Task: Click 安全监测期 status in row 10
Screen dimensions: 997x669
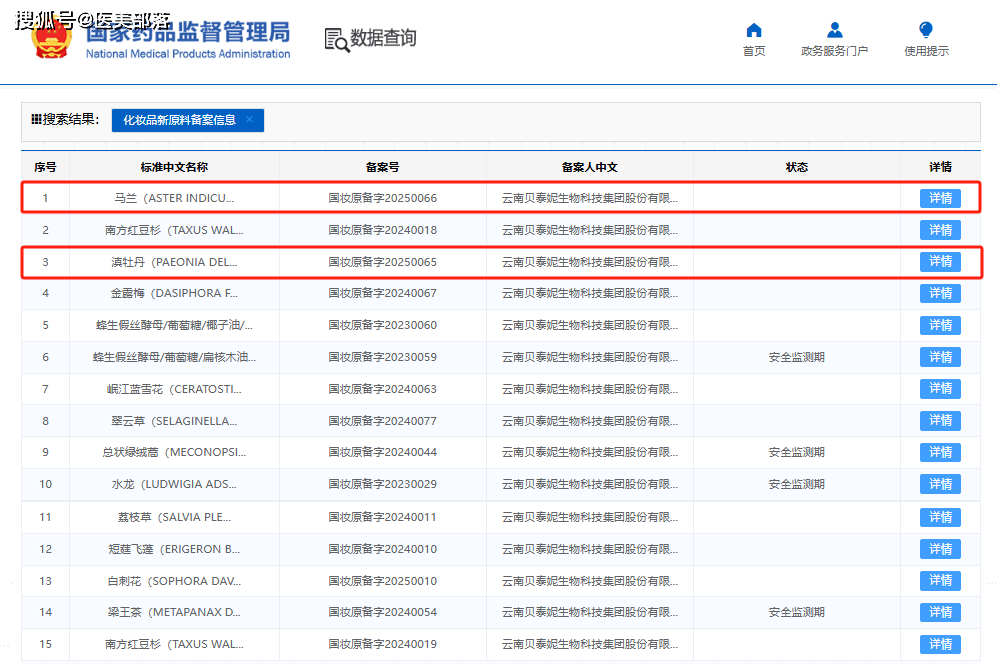Action: coord(797,484)
